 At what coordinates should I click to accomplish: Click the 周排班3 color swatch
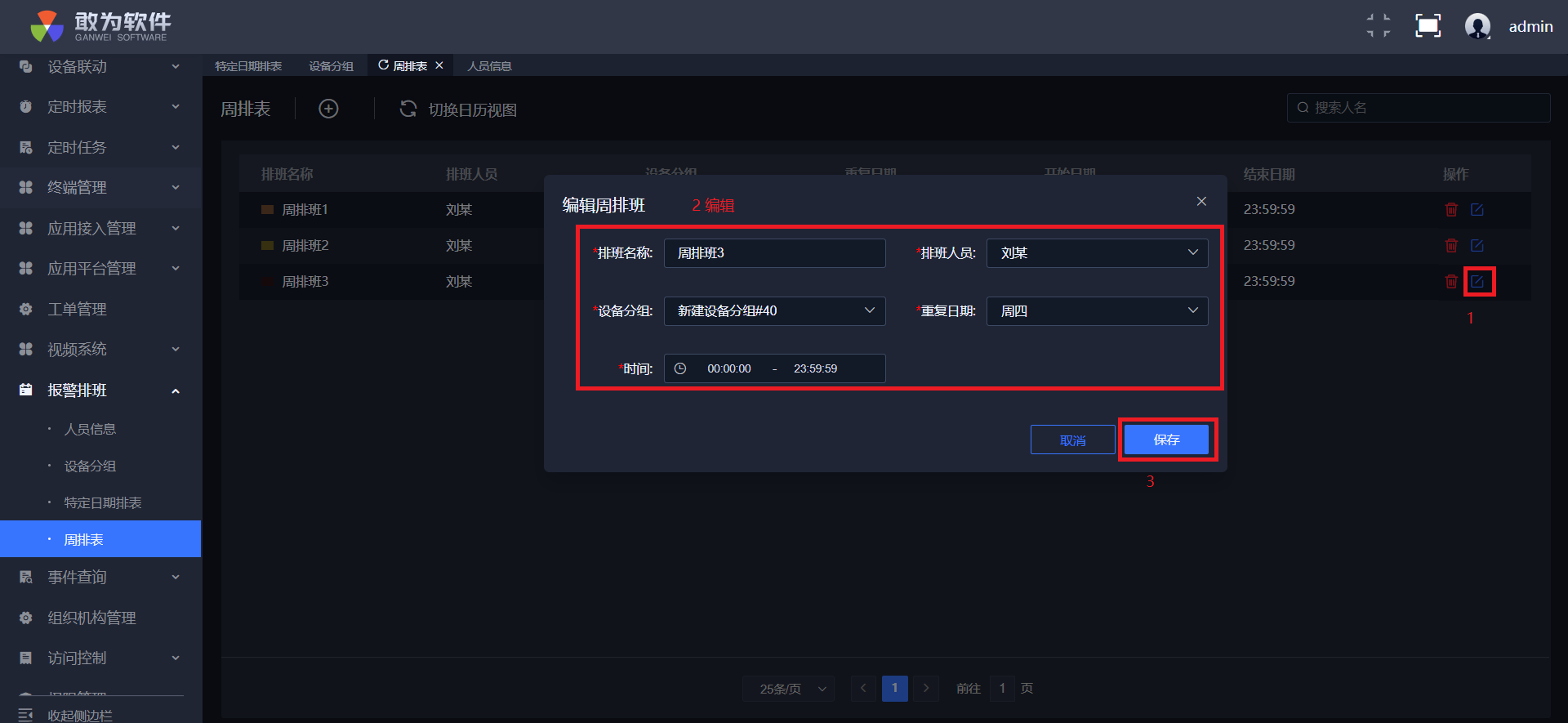(x=267, y=282)
